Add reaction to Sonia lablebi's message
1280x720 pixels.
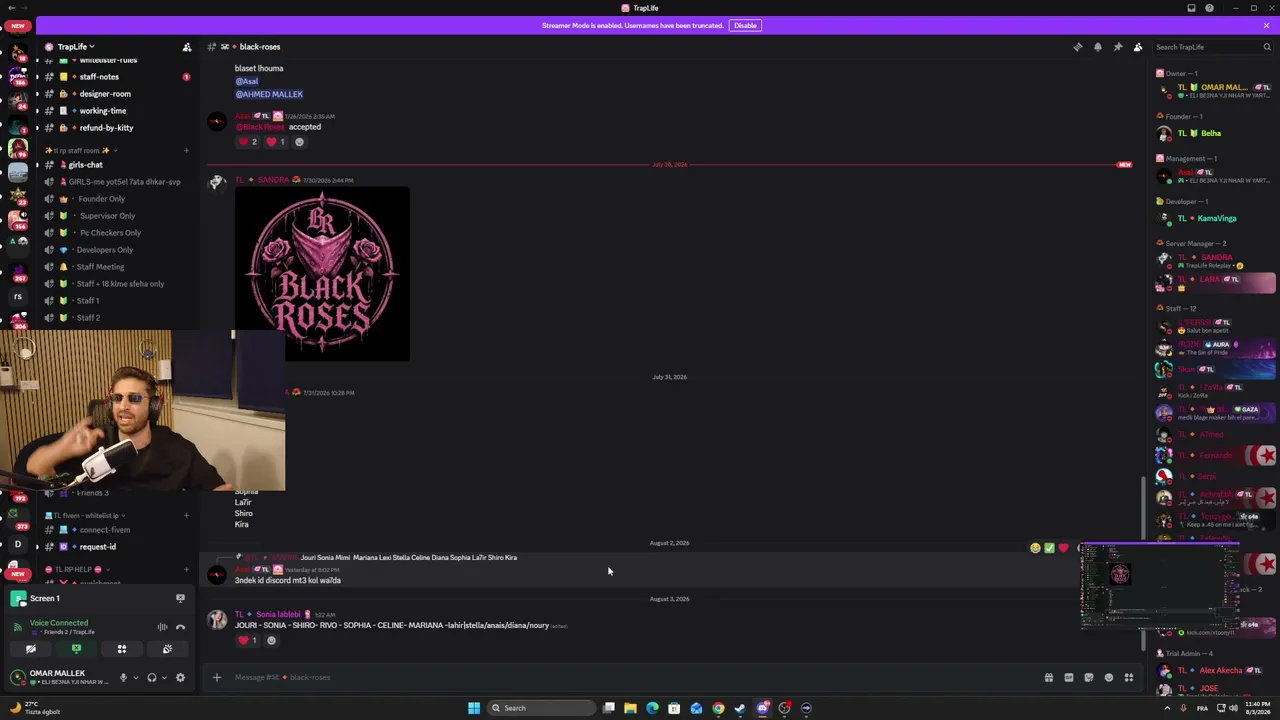click(x=271, y=640)
